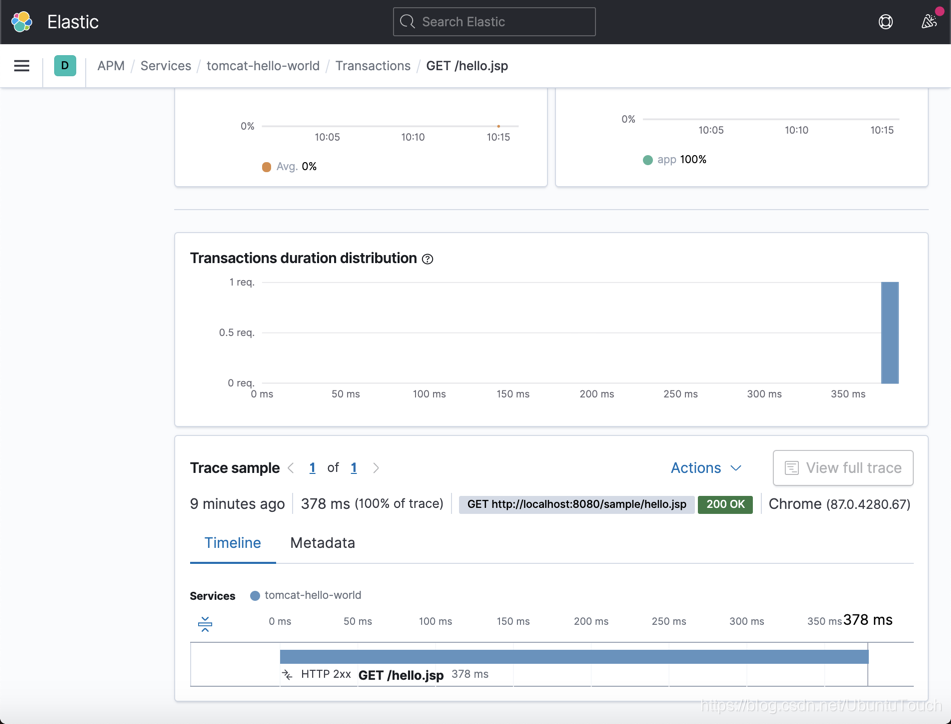Open the D space selector avatar
Viewport: 951px width, 724px height.
[x=65, y=65]
